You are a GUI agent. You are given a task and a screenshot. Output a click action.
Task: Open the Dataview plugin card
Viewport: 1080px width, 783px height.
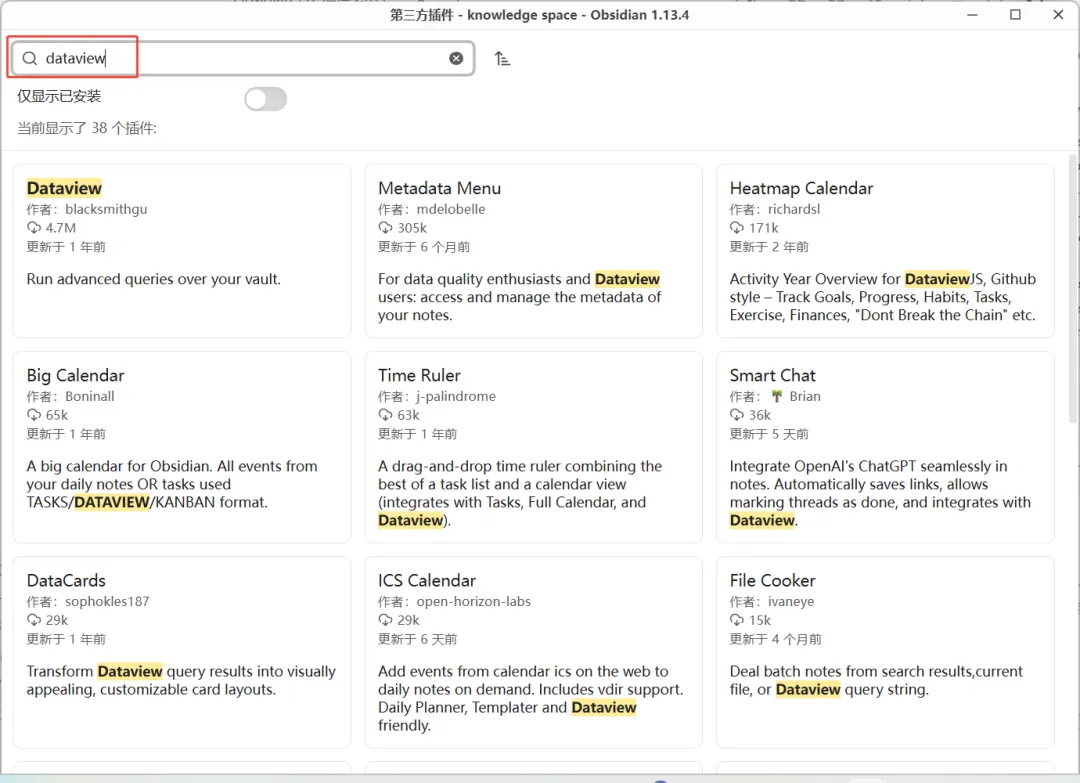click(182, 251)
